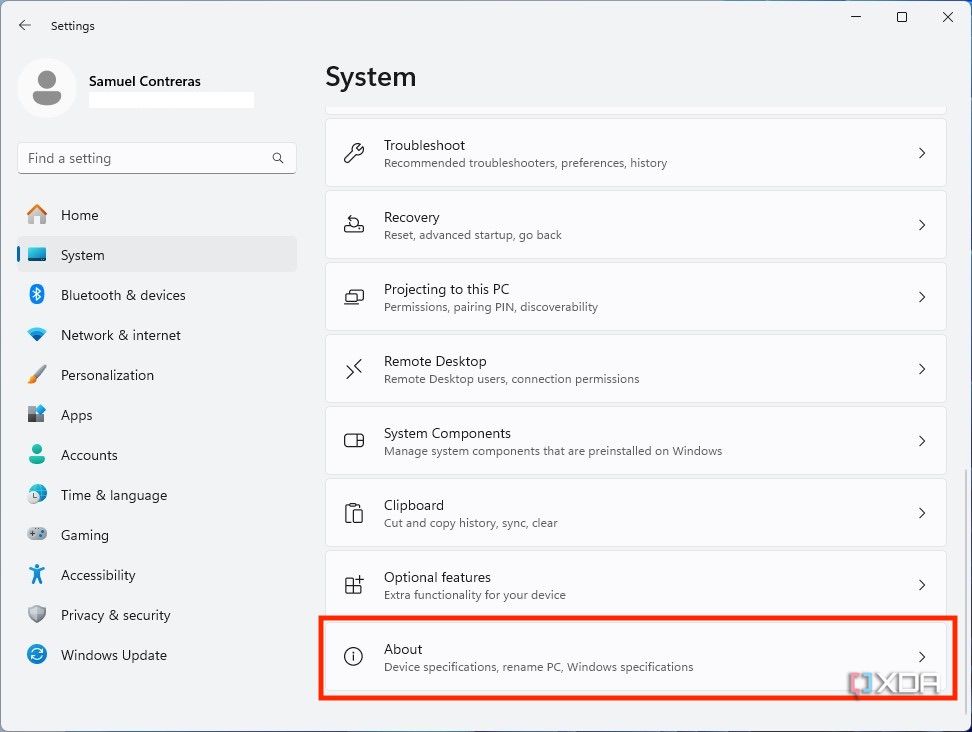972x732 pixels.
Task: Open Optional features title
Action: 437,577
